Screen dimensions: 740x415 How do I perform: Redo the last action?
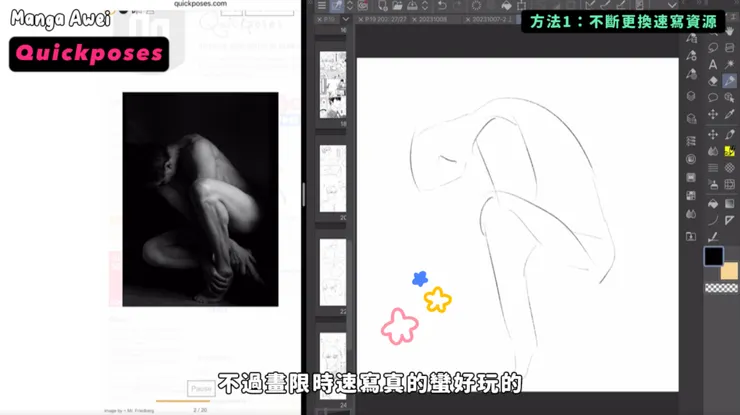(x=457, y=6)
